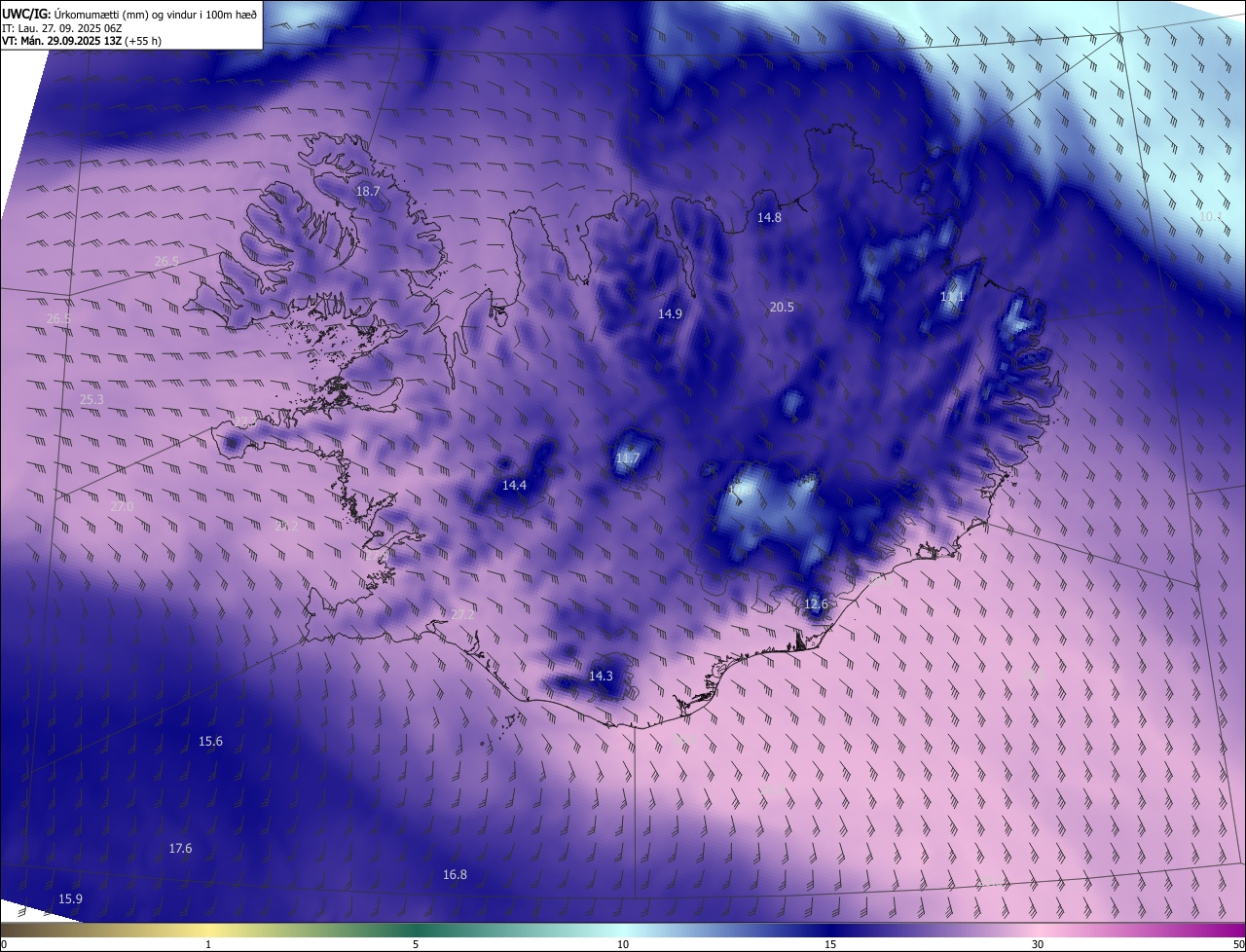
Task: Click the 14.9 value on the map
Action: pyautogui.click(x=670, y=313)
